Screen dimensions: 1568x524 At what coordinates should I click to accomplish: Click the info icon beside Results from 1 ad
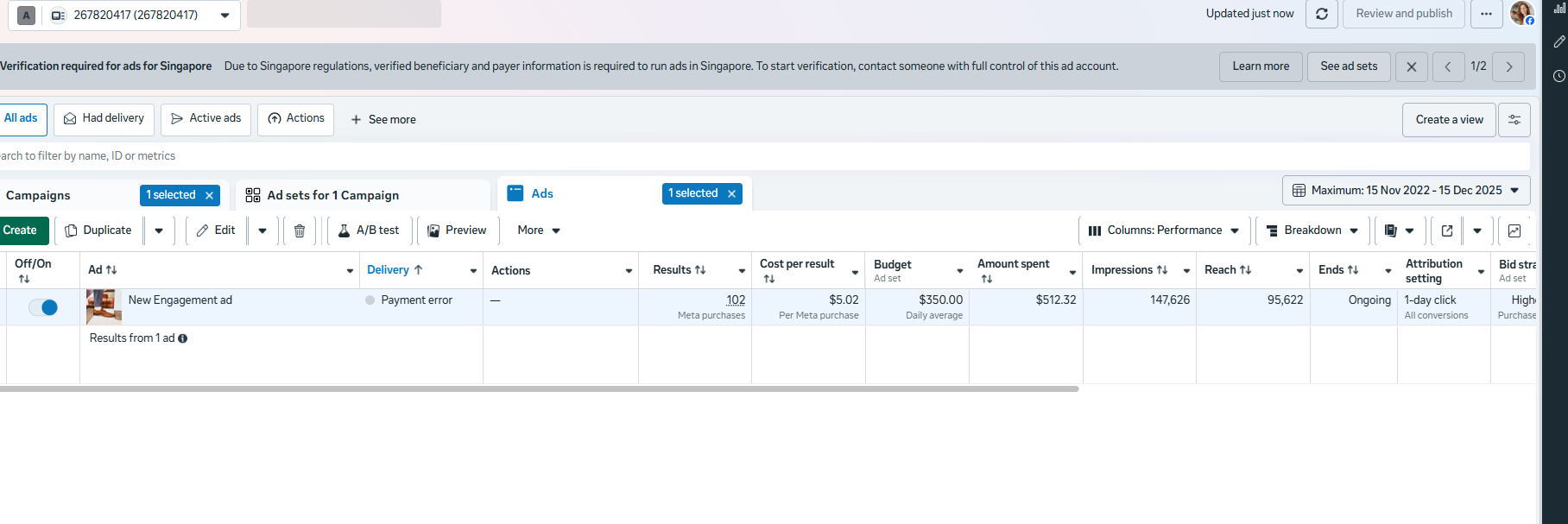pyautogui.click(x=182, y=338)
